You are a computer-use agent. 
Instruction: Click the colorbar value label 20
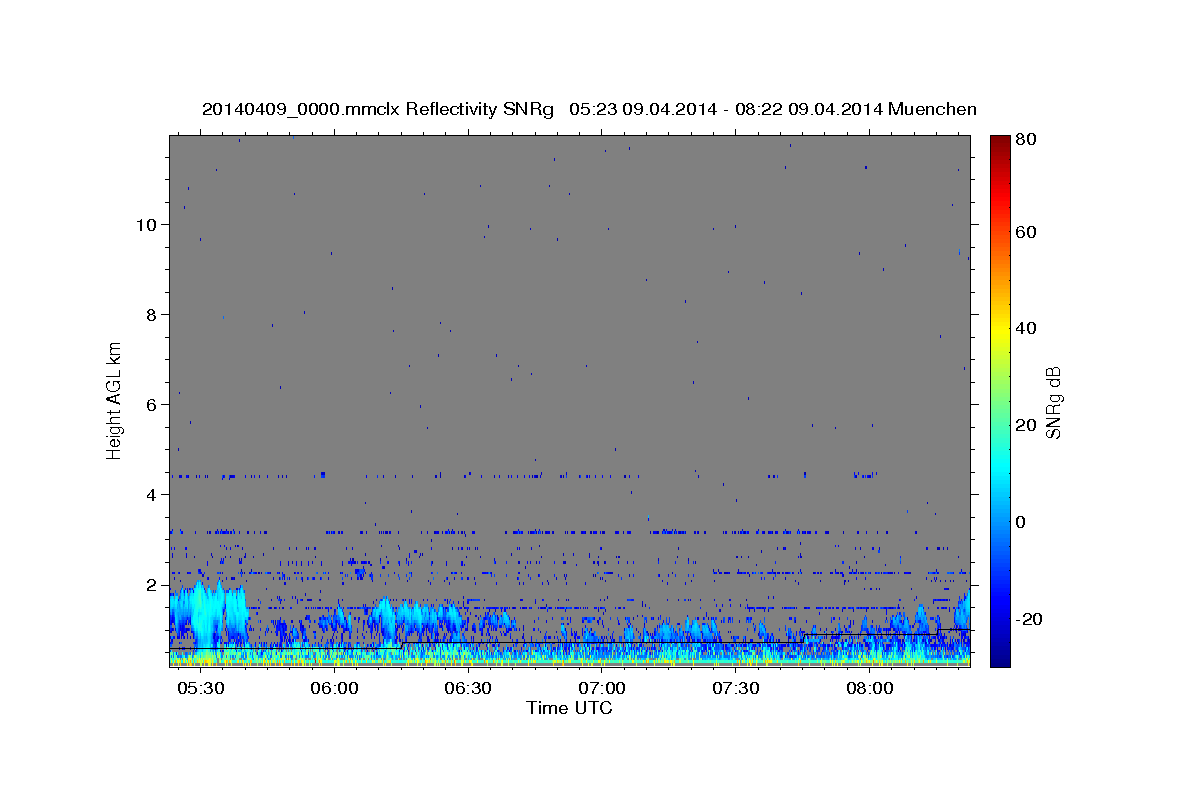[1027, 425]
